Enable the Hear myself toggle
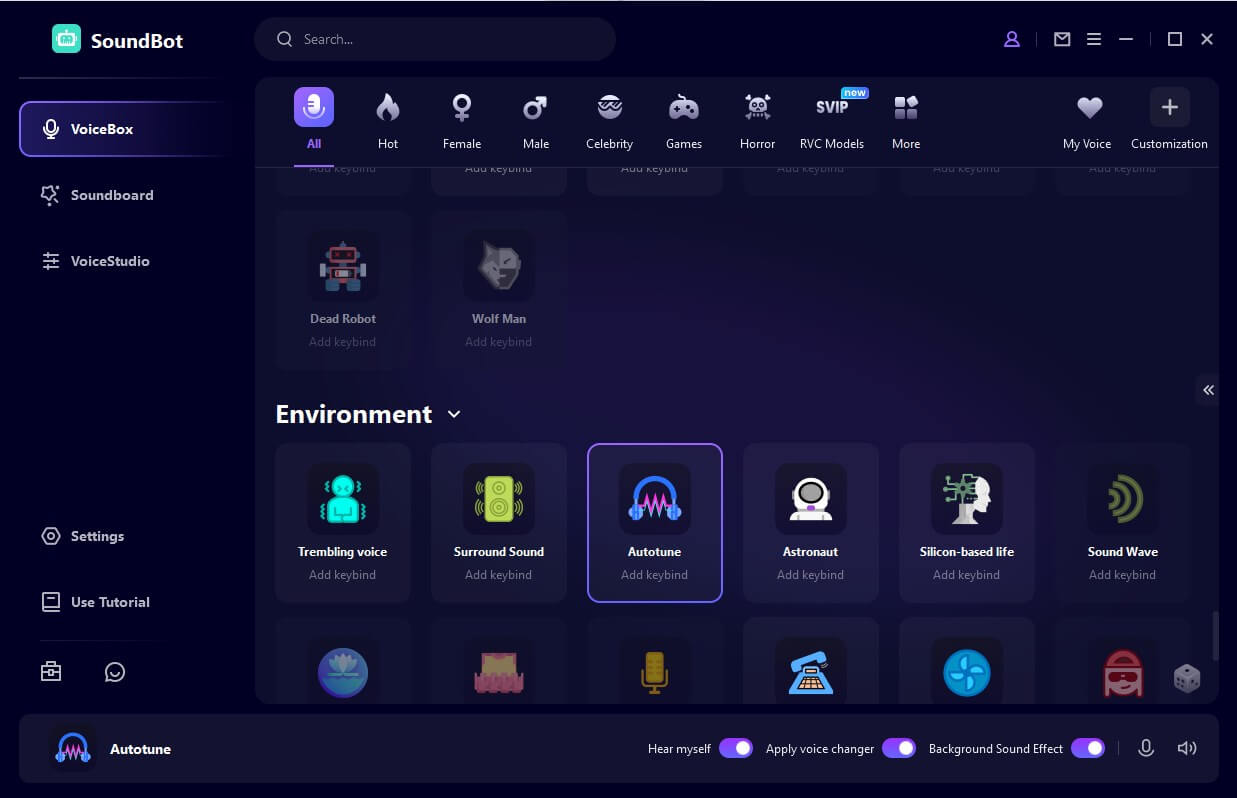 (x=736, y=748)
